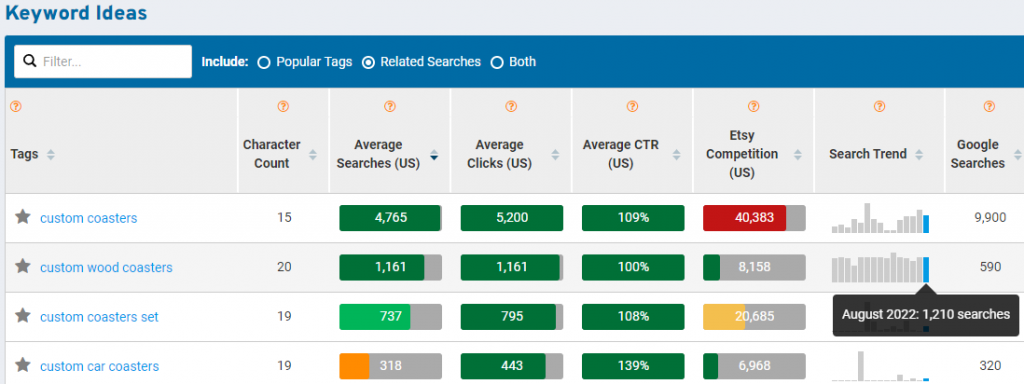Click the orange 318 searches bar
The height and width of the screenshot is (384, 1024).
point(391,366)
